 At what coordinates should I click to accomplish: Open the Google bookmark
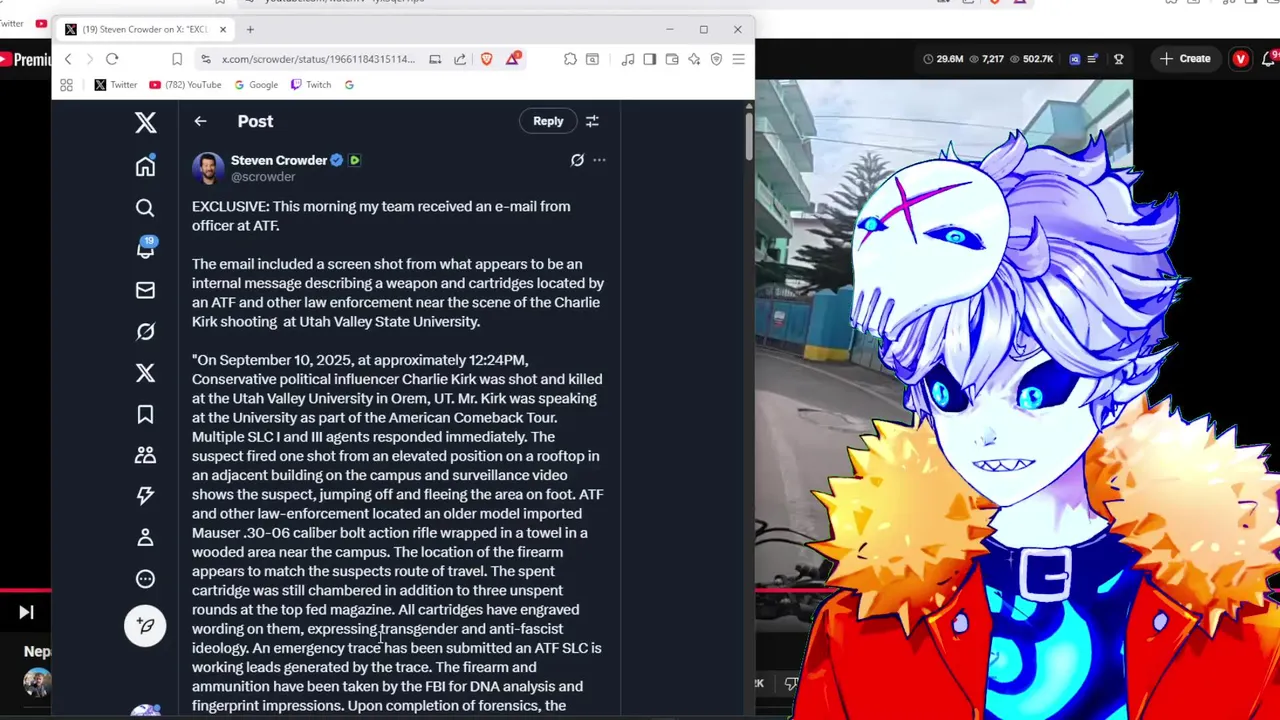pos(256,85)
